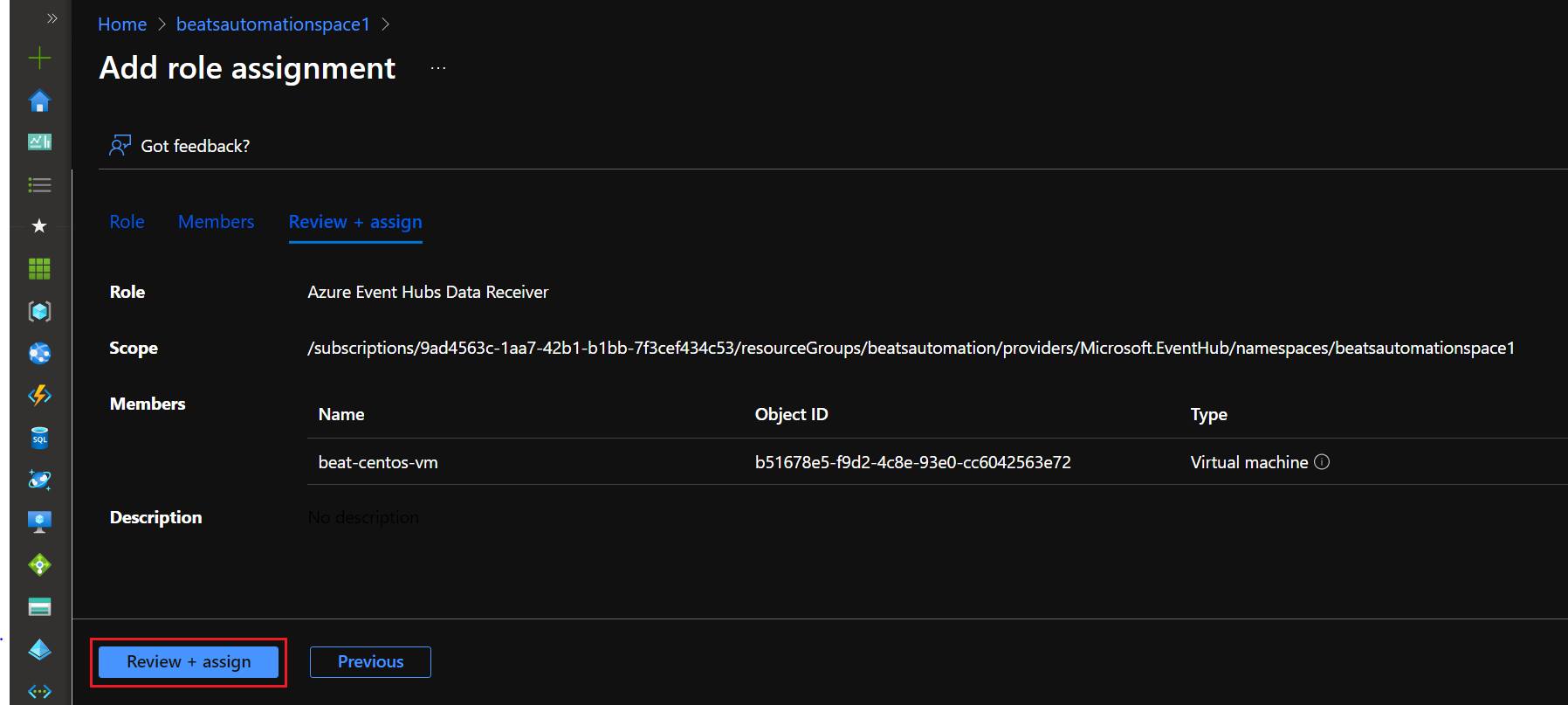This screenshot has height=705, width=1568.
Task: Click the Favorites star icon
Action: tap(39, 226)
